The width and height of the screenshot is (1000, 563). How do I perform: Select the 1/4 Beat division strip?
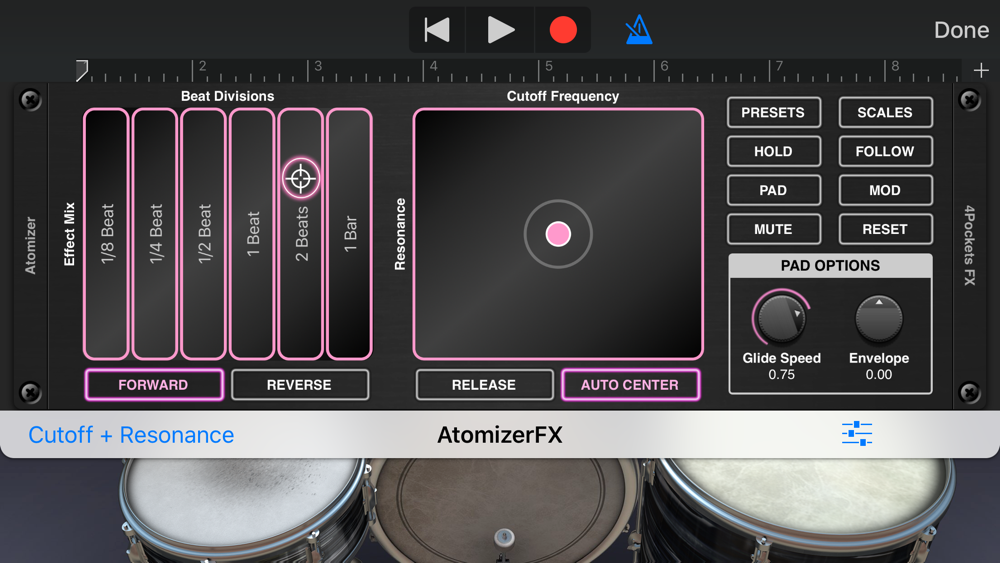coord(155,234)
